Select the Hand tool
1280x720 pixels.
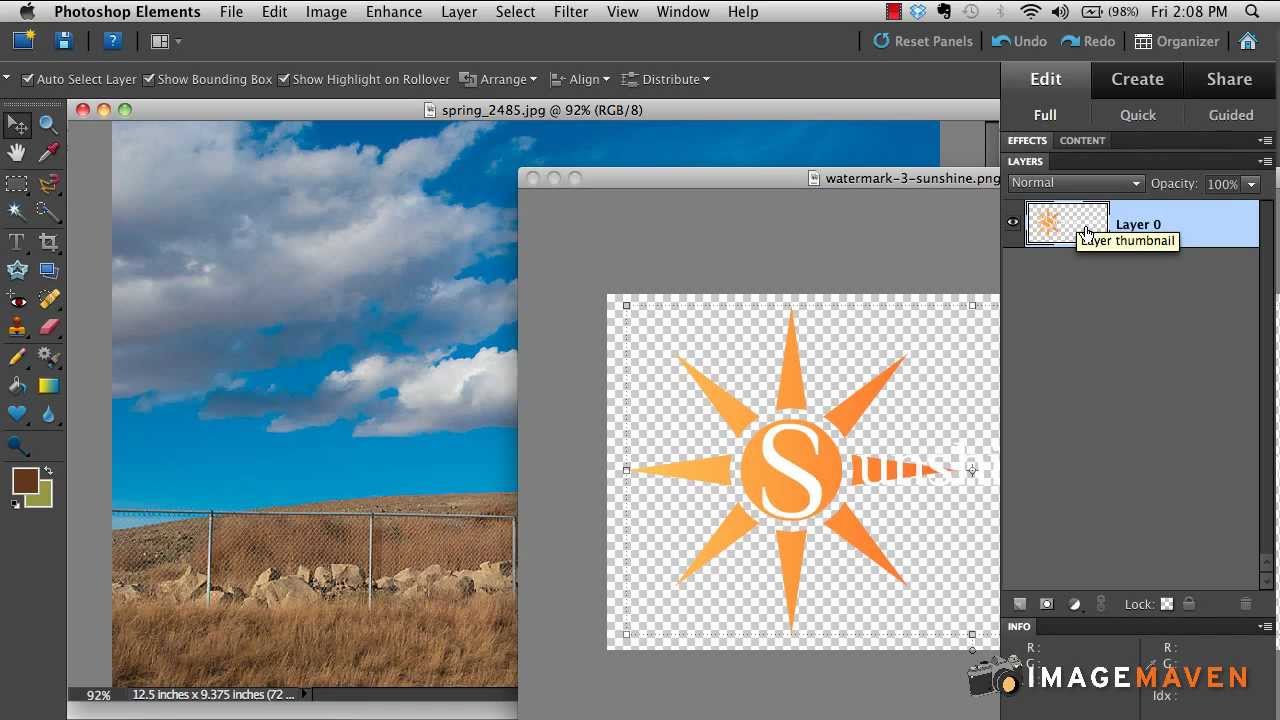[17, 153]
